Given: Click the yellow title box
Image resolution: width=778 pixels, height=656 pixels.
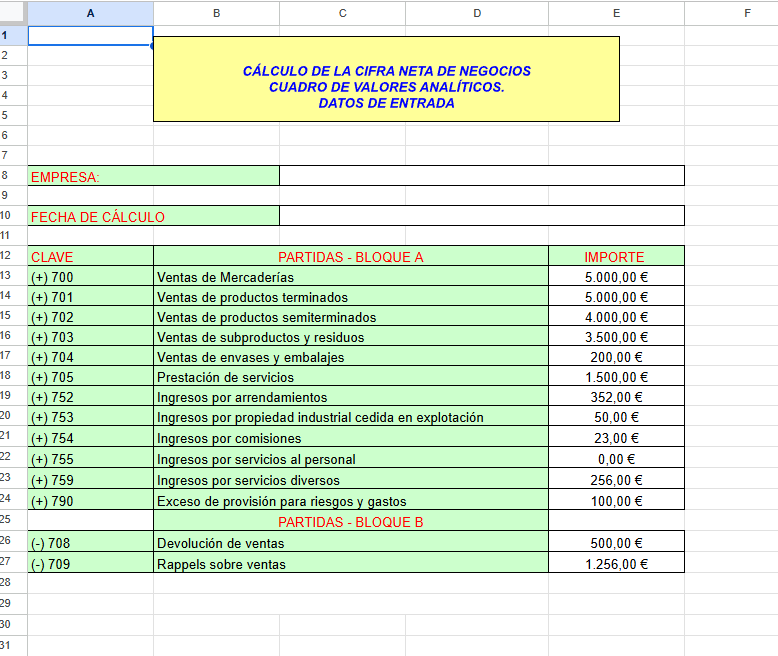Looking at the screenshot, I should [x=386, y=79].
